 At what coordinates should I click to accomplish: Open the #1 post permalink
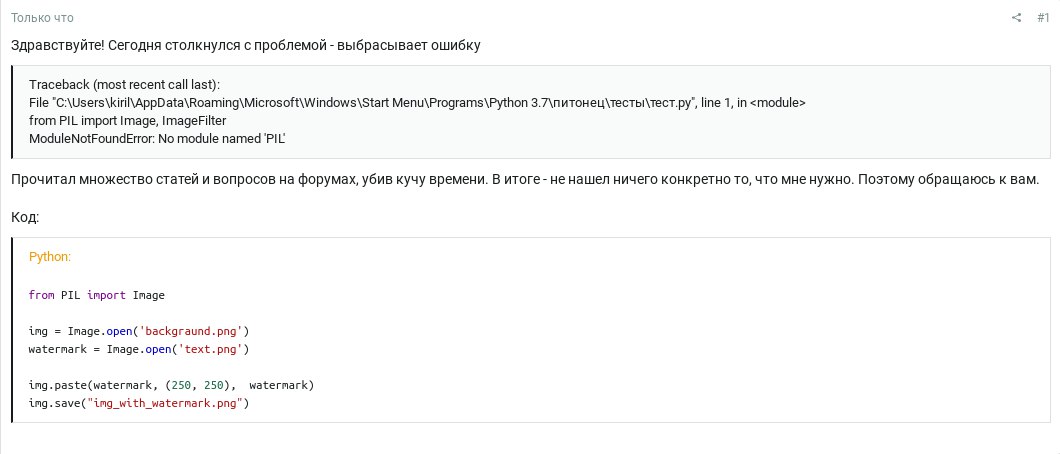[x=1043, y=18]
